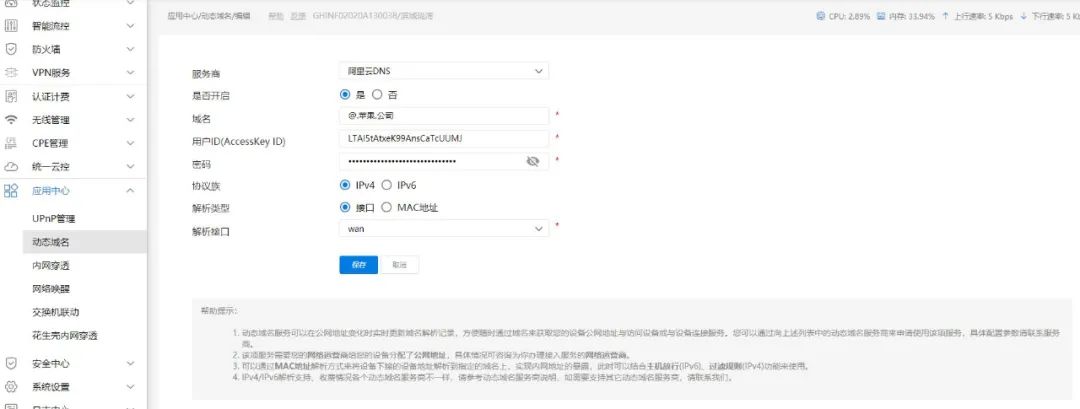Click the 应用中心 grid icon
Screen dimensions: 1080x409
11,191
